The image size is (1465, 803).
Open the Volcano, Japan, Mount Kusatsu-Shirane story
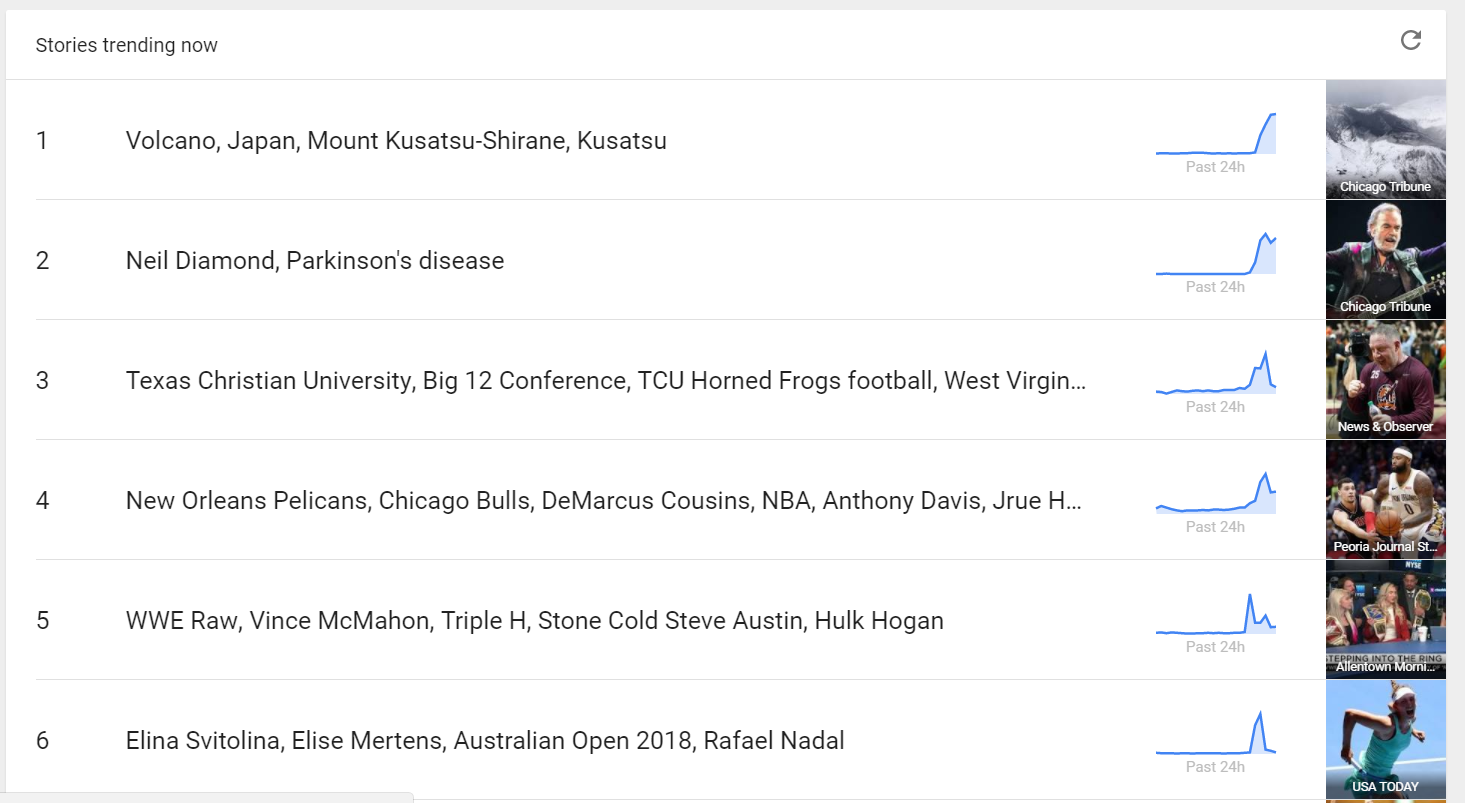(x=396, y=141)
